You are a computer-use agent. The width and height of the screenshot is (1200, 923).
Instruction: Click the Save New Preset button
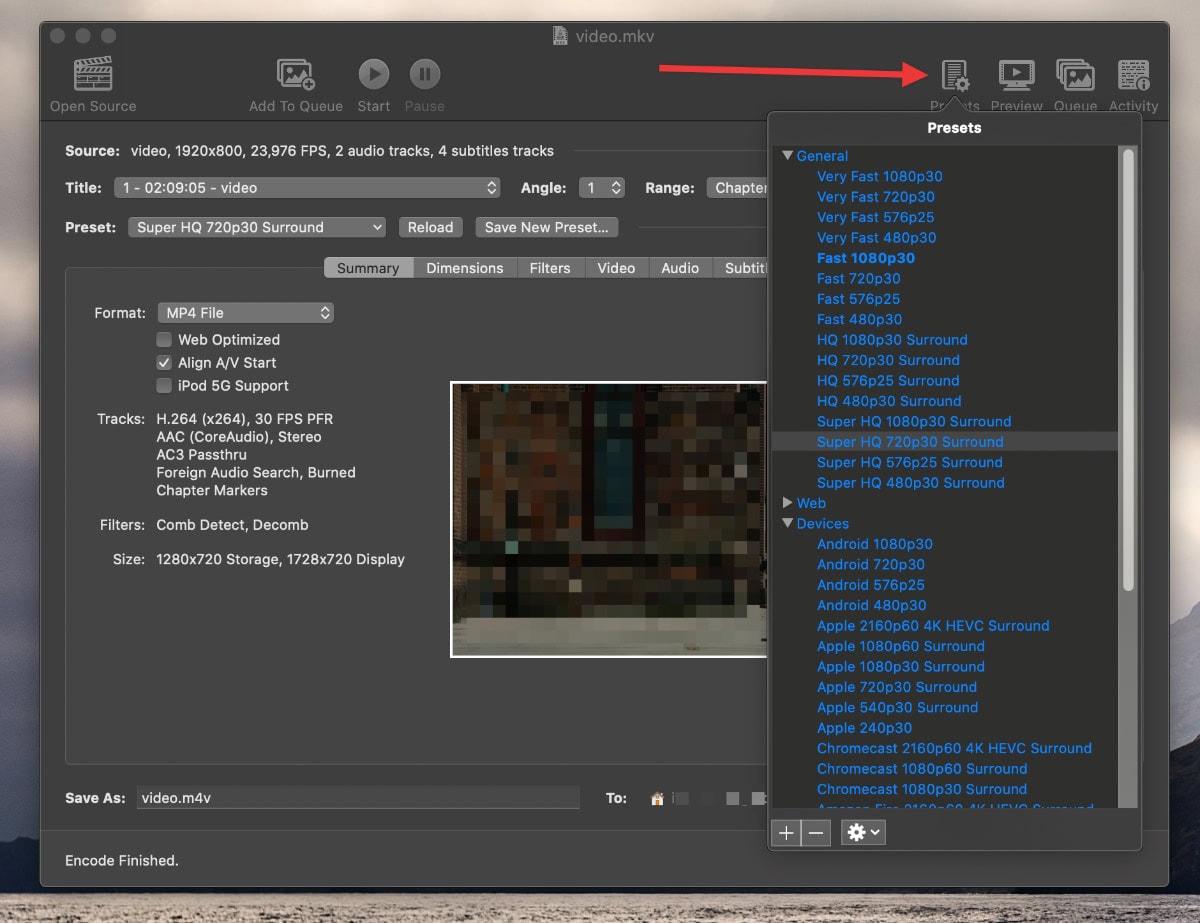[x=547, y=228]
